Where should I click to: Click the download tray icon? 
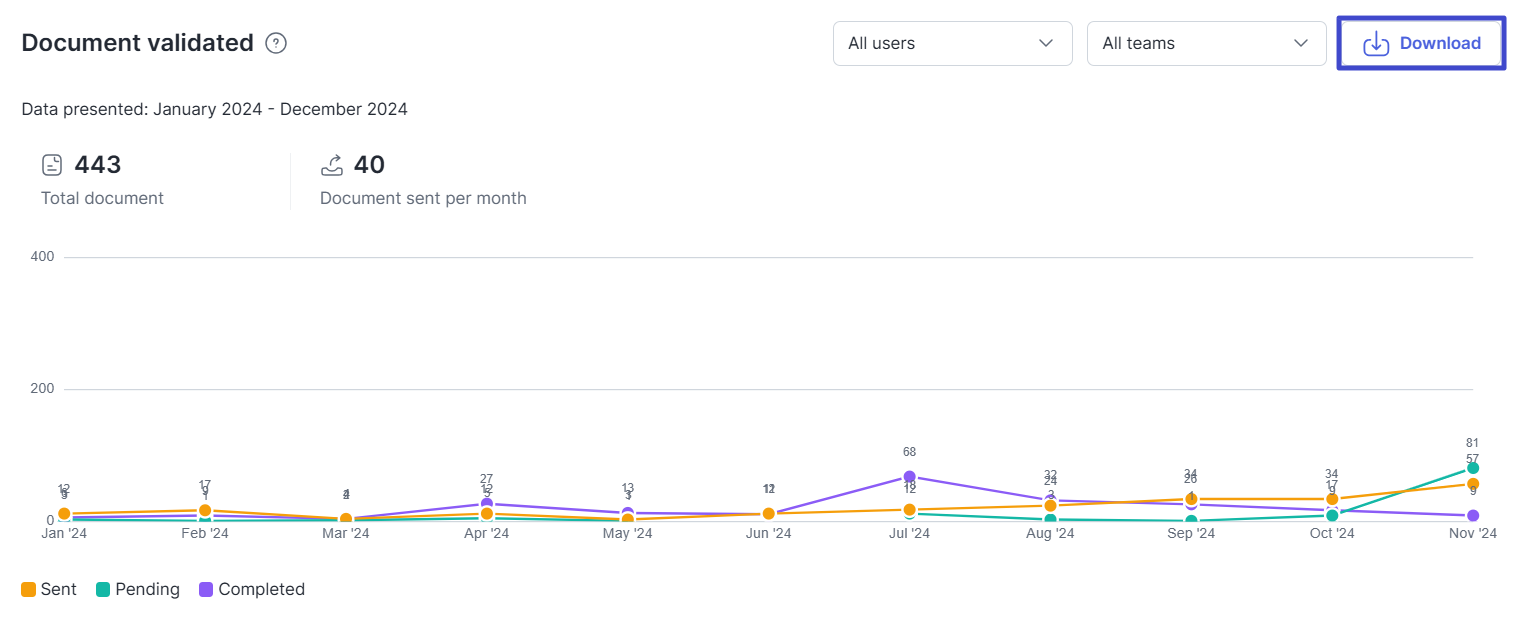point(1376,43)
